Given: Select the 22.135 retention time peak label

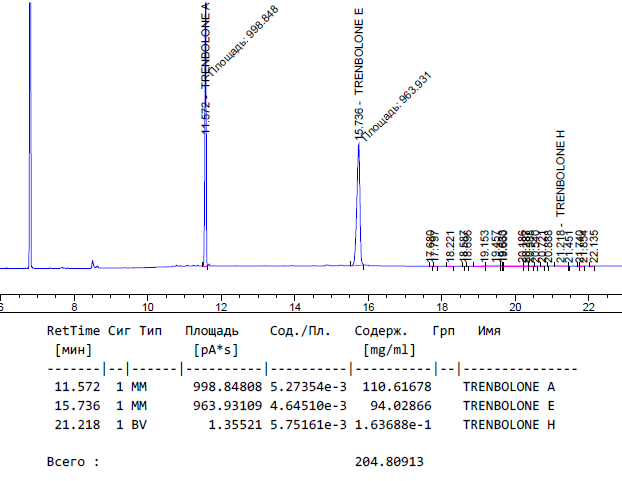Looking at the screenshot, I should click(x=595, y=246).
